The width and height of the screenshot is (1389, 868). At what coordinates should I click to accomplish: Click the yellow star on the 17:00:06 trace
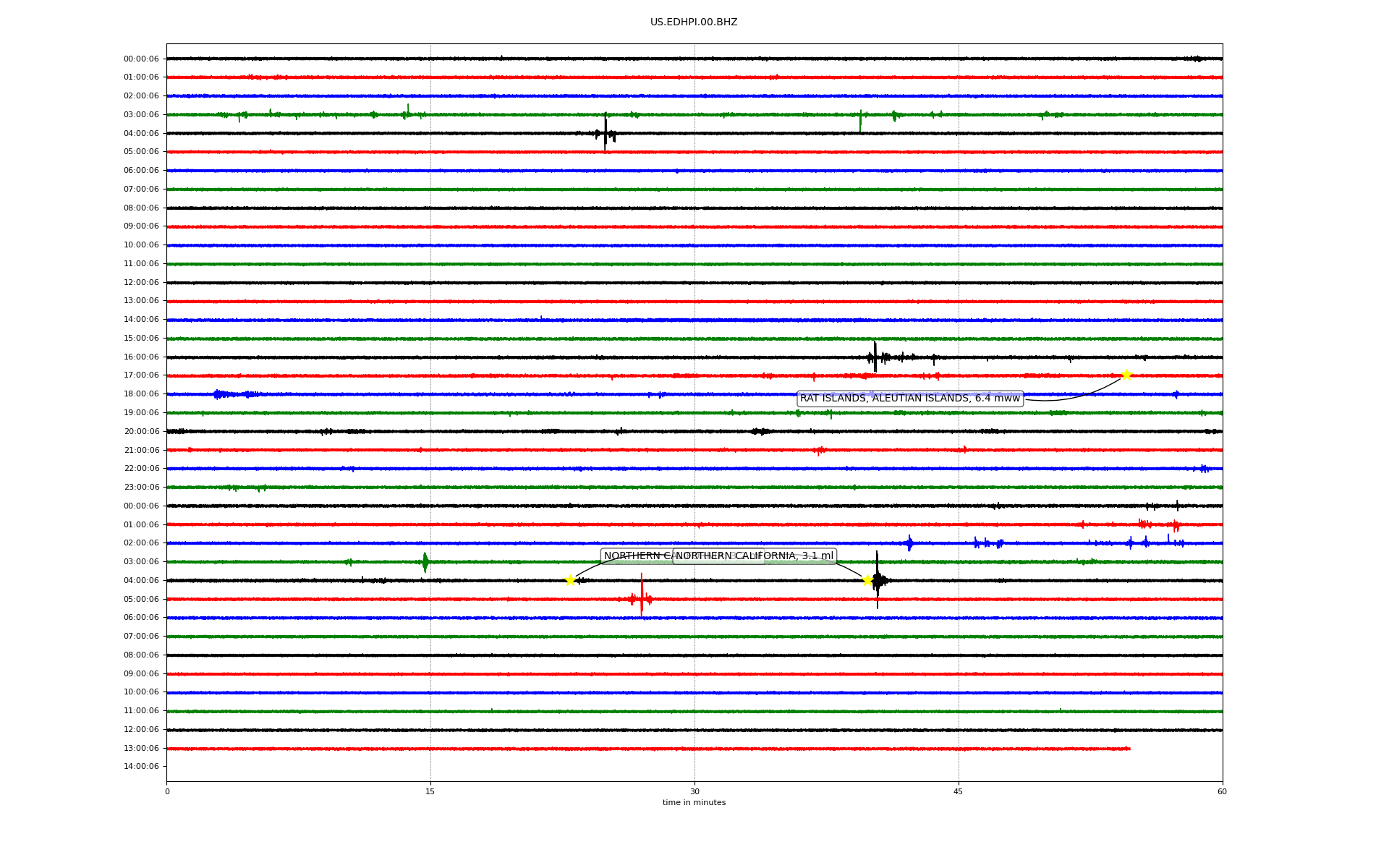coord(1126,375)
